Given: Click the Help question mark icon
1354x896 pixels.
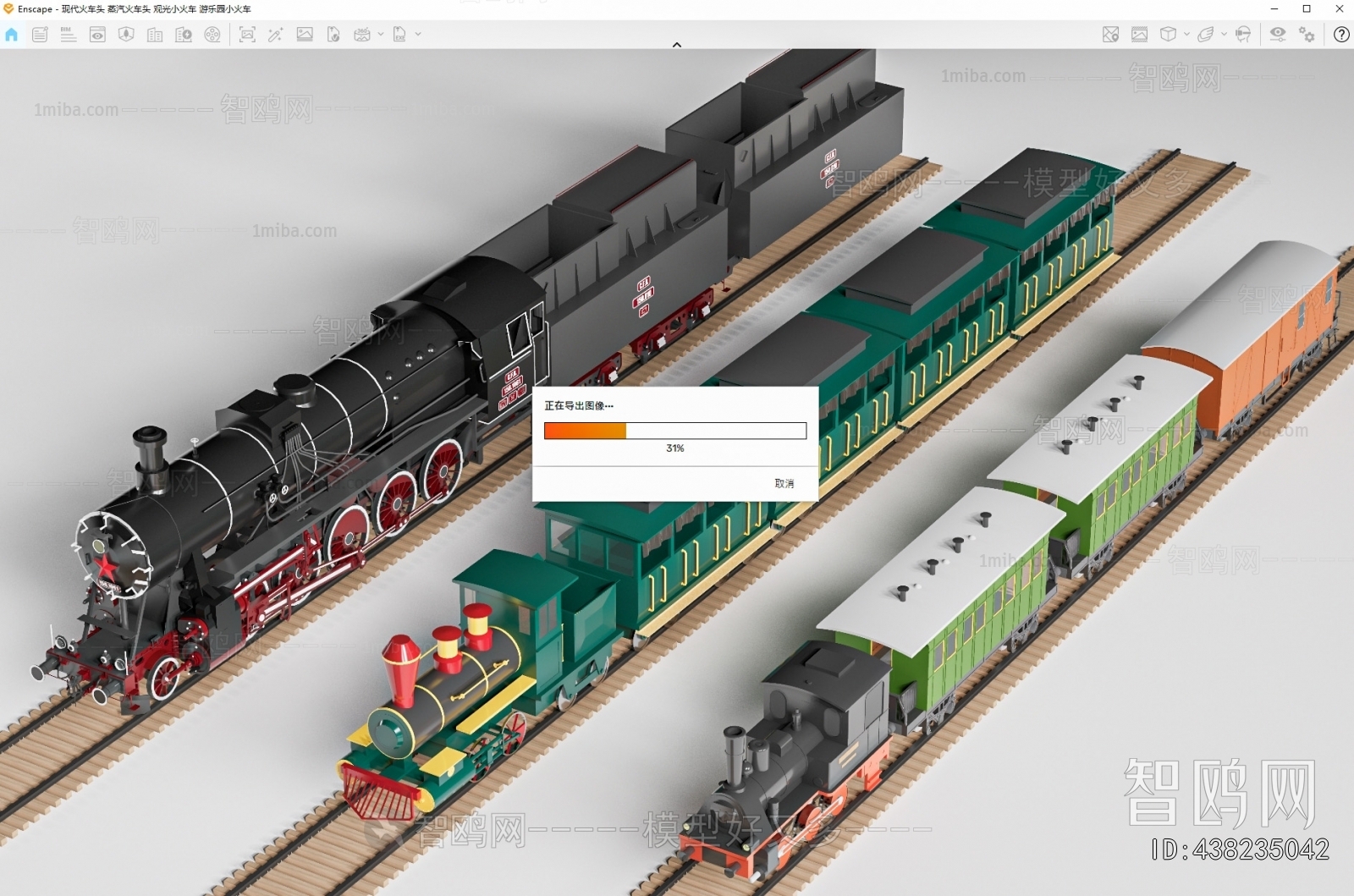Looking at the screenshot, I should pyautogui.click(x=1340, y=35).
